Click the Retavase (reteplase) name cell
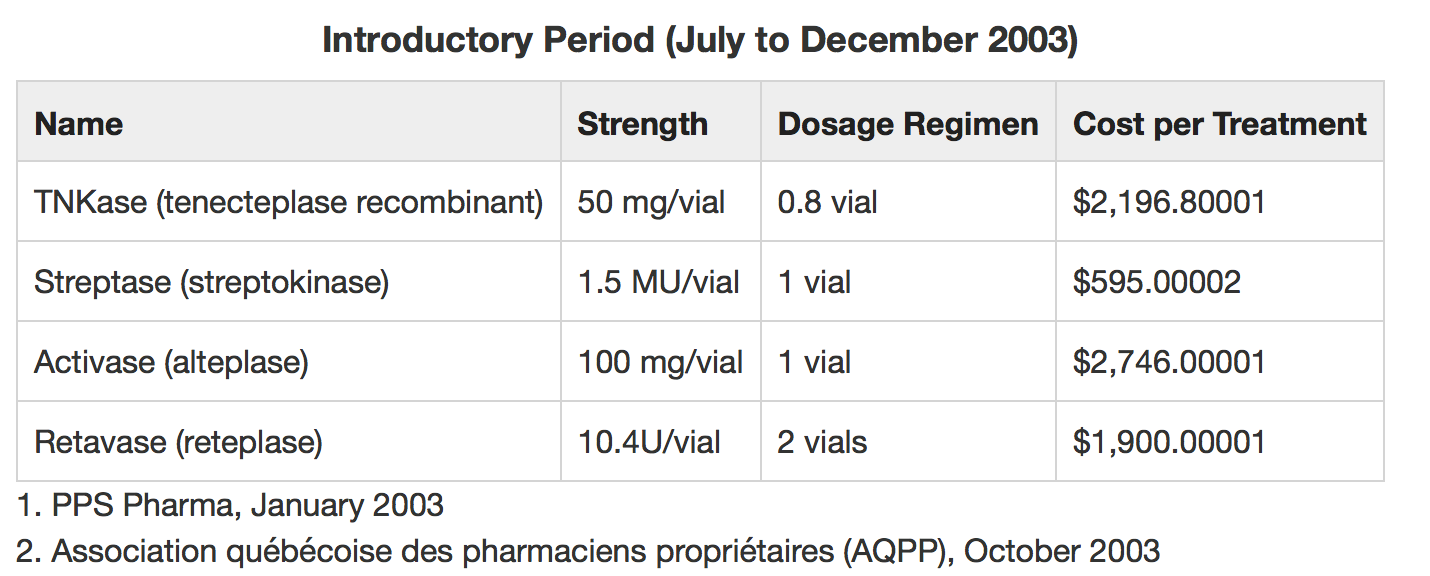Viewport: 1430px width, 576px height. coord(178,442)
